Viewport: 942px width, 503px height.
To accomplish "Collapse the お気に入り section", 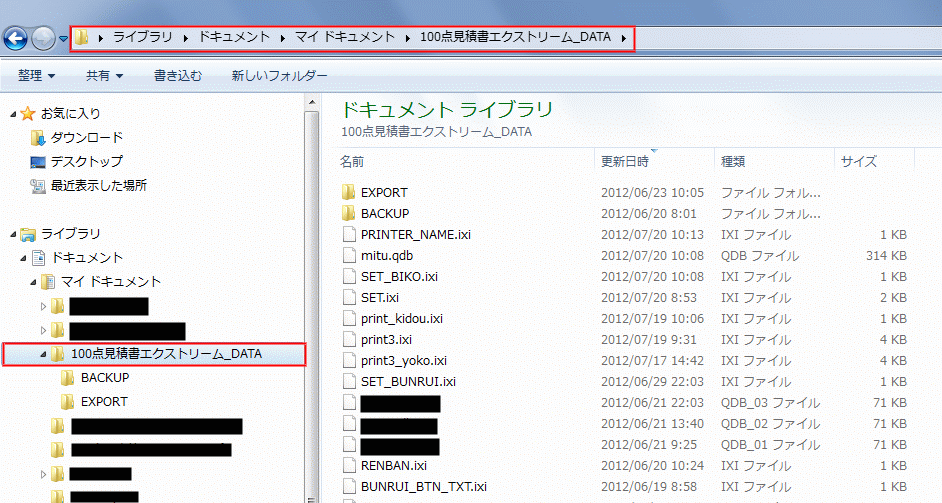I will coord(13,114).
